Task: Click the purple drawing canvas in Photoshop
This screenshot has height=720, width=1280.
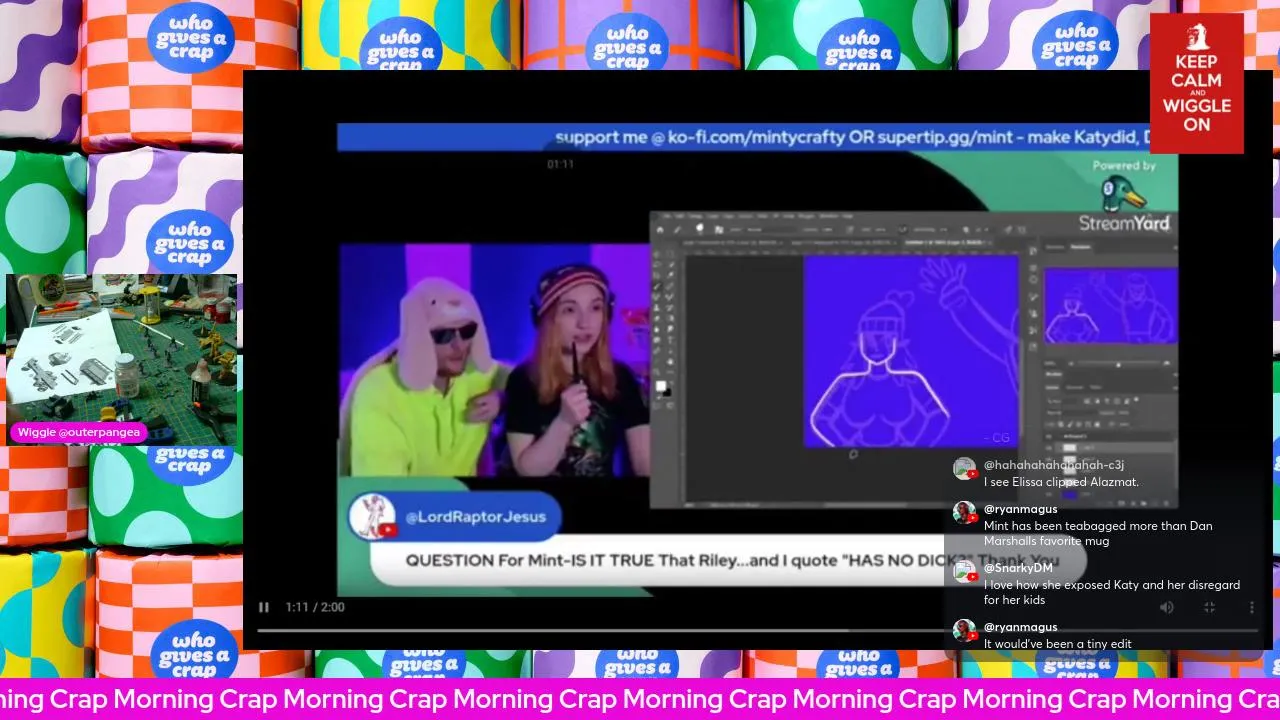Action: [911, 351]
